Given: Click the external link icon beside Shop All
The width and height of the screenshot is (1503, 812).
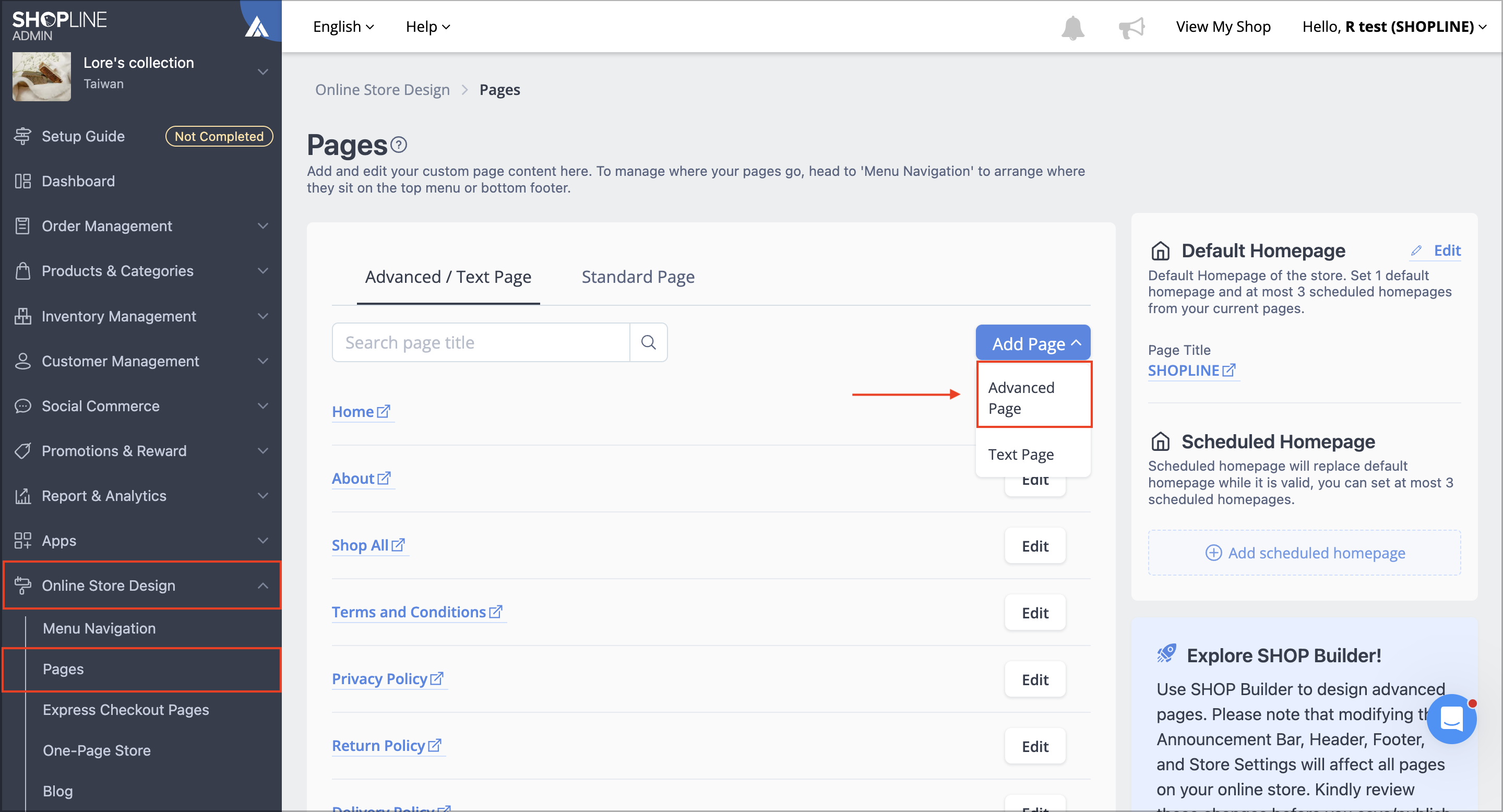Looking at the screenshot, I should tap(398, 545).
